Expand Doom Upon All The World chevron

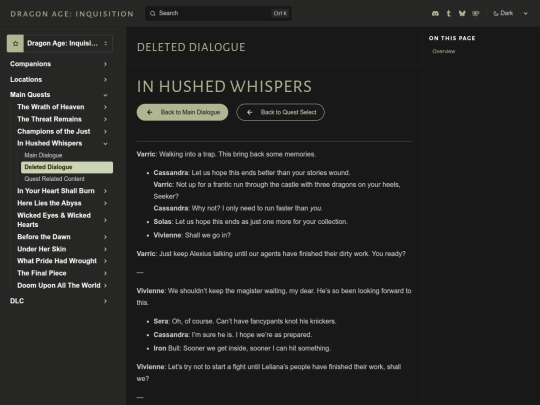[105, 285]
